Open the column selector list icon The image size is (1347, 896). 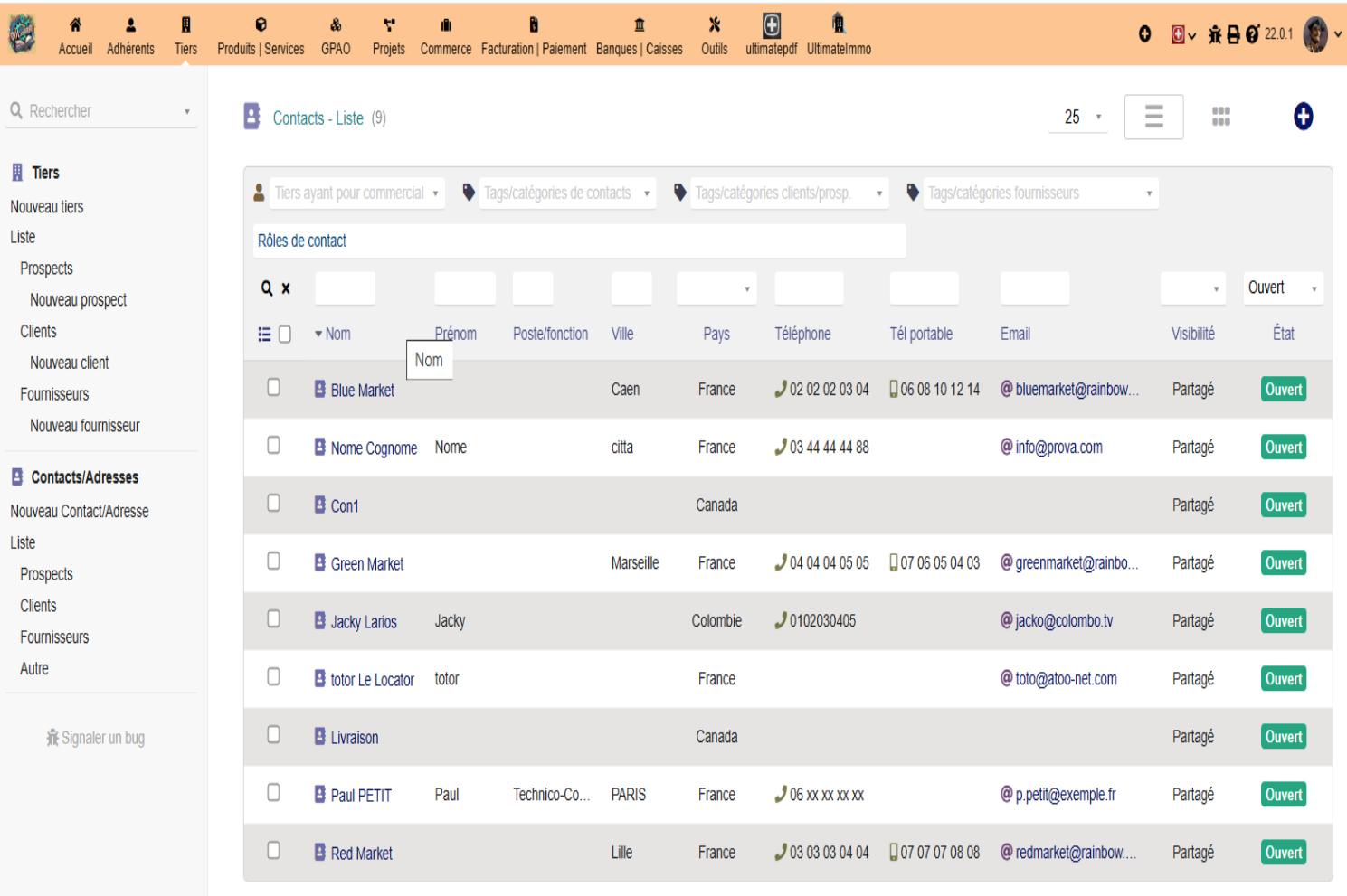[264, 335]
